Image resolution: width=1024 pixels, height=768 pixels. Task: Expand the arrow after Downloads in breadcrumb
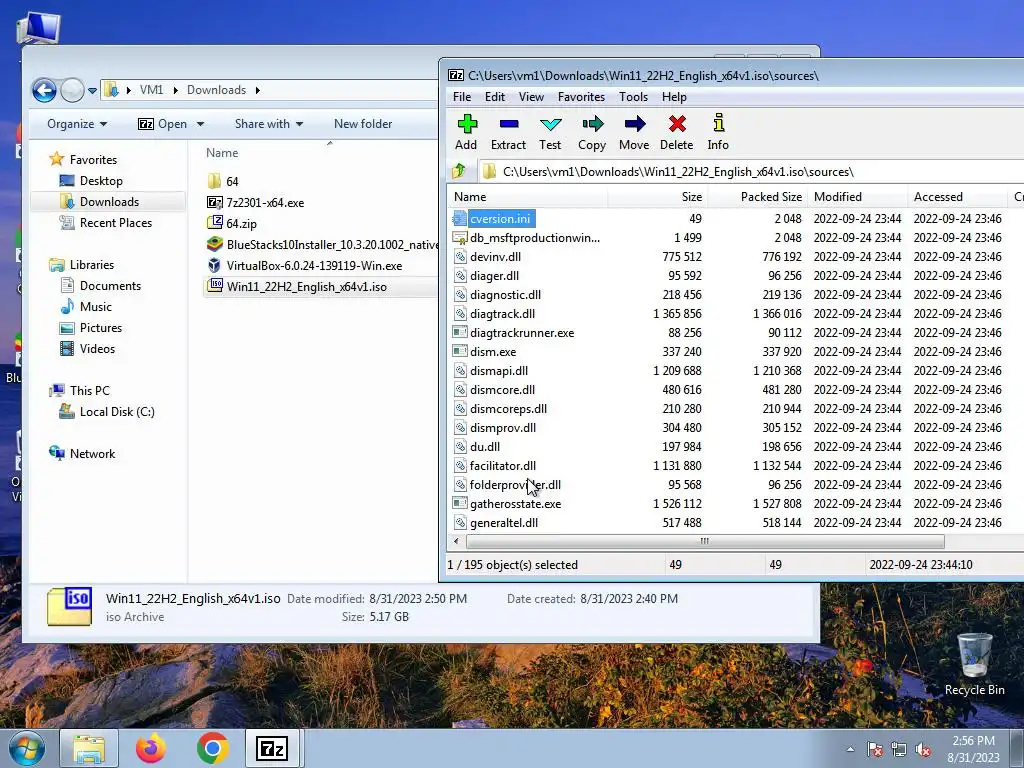257,90
